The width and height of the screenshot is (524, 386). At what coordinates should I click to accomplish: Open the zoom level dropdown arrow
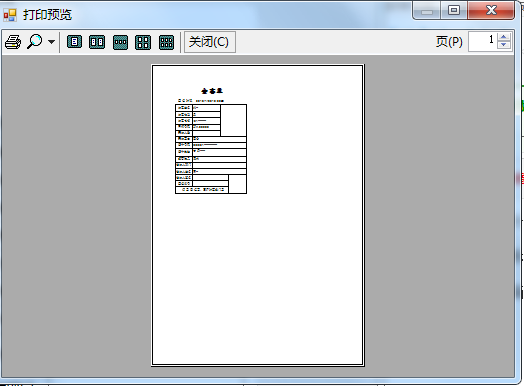coord(51,42)
